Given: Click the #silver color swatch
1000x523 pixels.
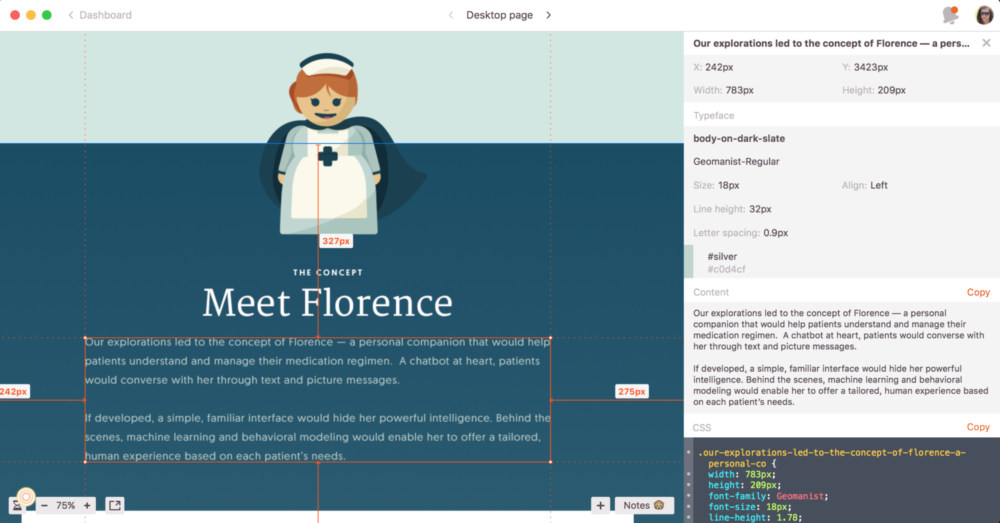Looking at the screenshot, I should click(689, 262).
